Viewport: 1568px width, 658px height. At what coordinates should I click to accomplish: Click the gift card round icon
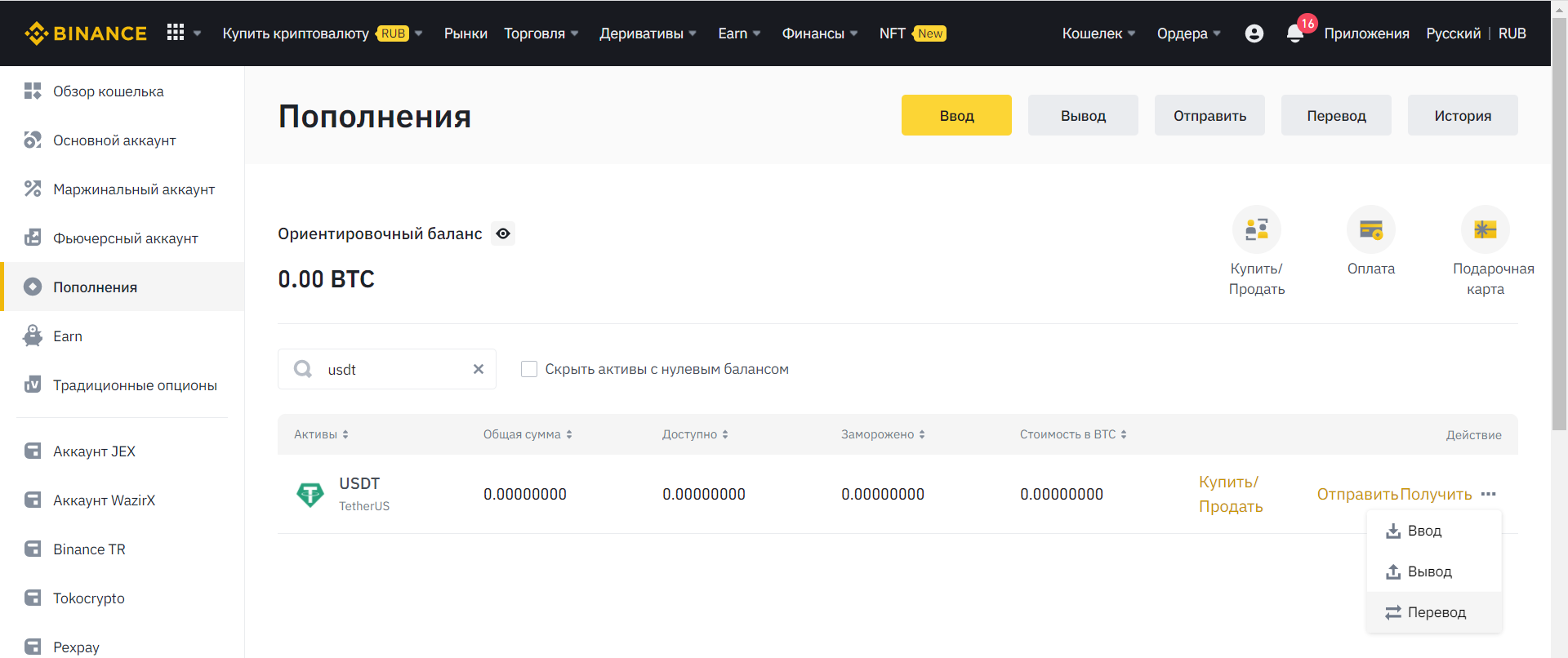tap(1486, 229)
